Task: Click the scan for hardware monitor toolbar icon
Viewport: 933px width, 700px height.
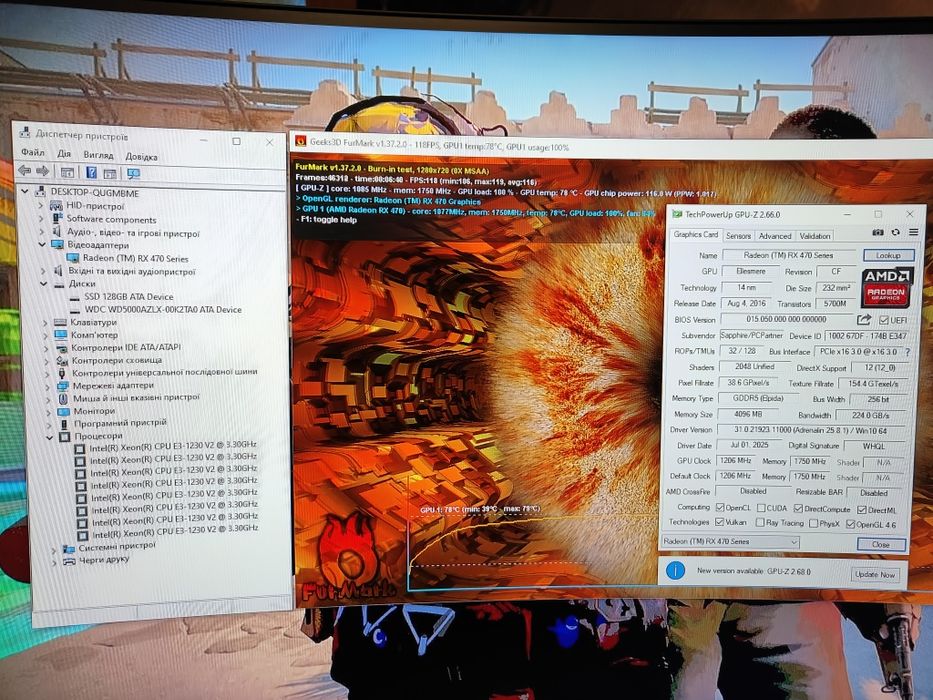Action: coord(133,173)
